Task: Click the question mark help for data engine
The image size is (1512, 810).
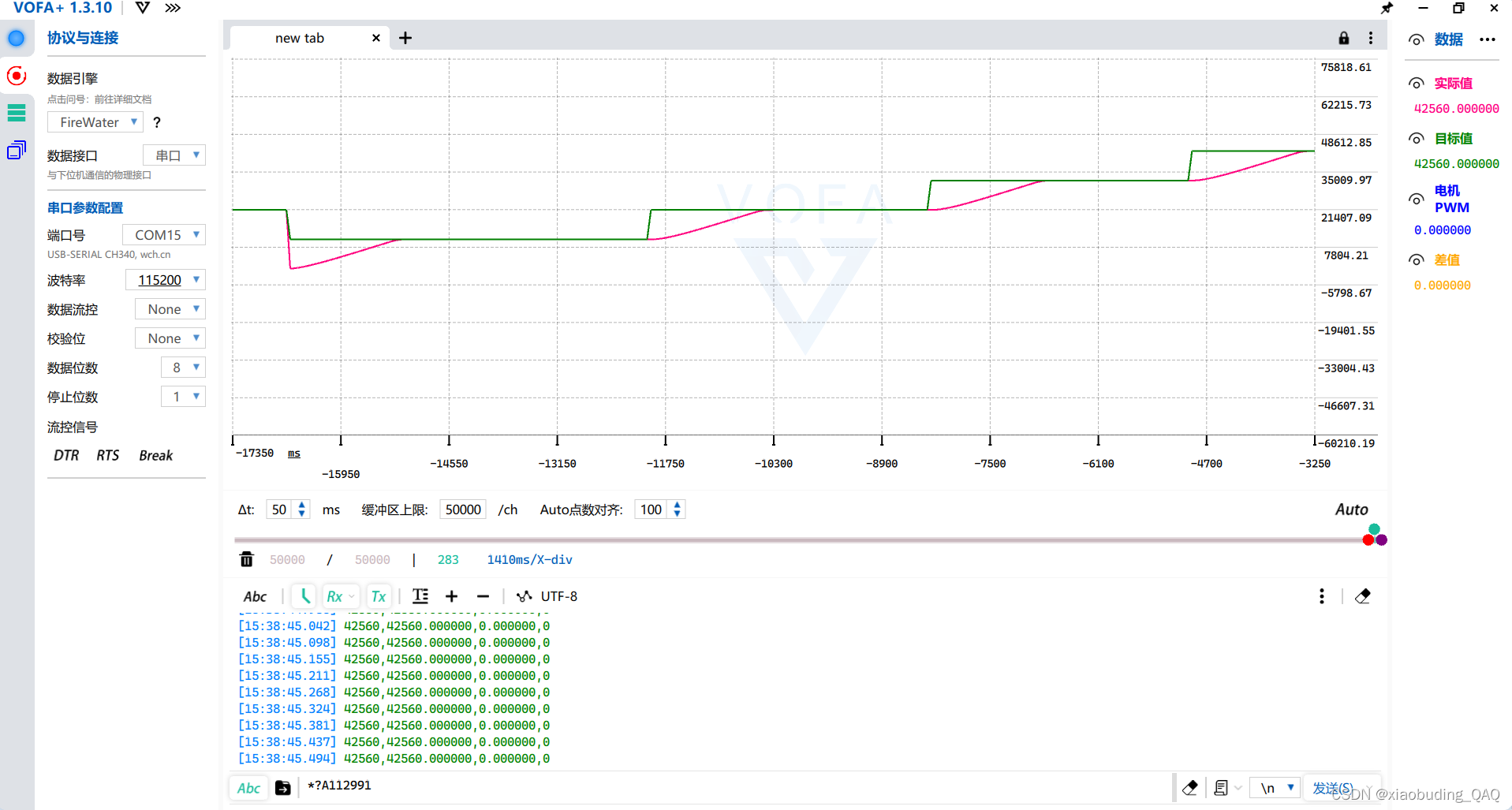Action: tap(157, 122)
